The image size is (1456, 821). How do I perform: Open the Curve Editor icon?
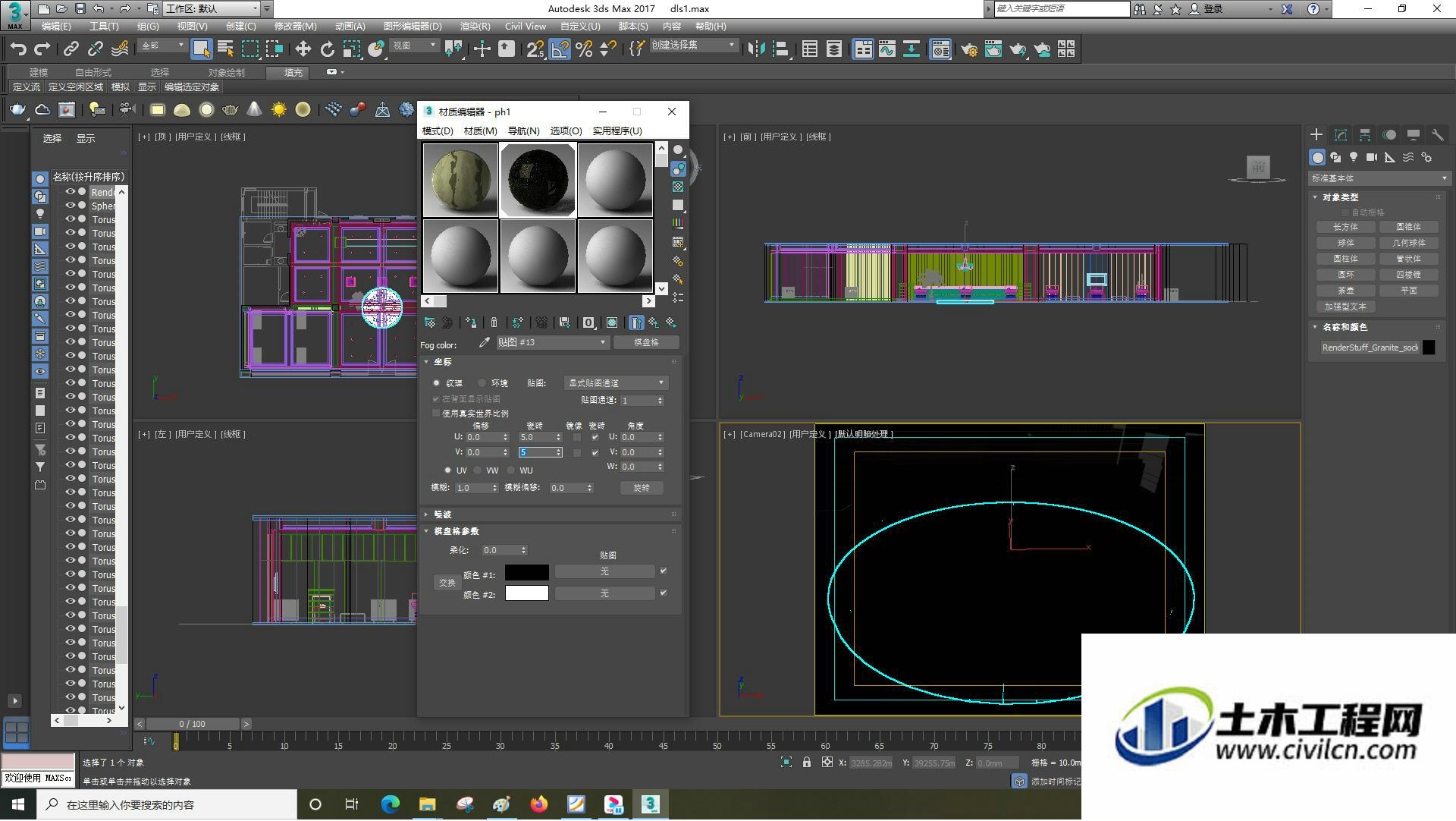(x=886, y=49)
